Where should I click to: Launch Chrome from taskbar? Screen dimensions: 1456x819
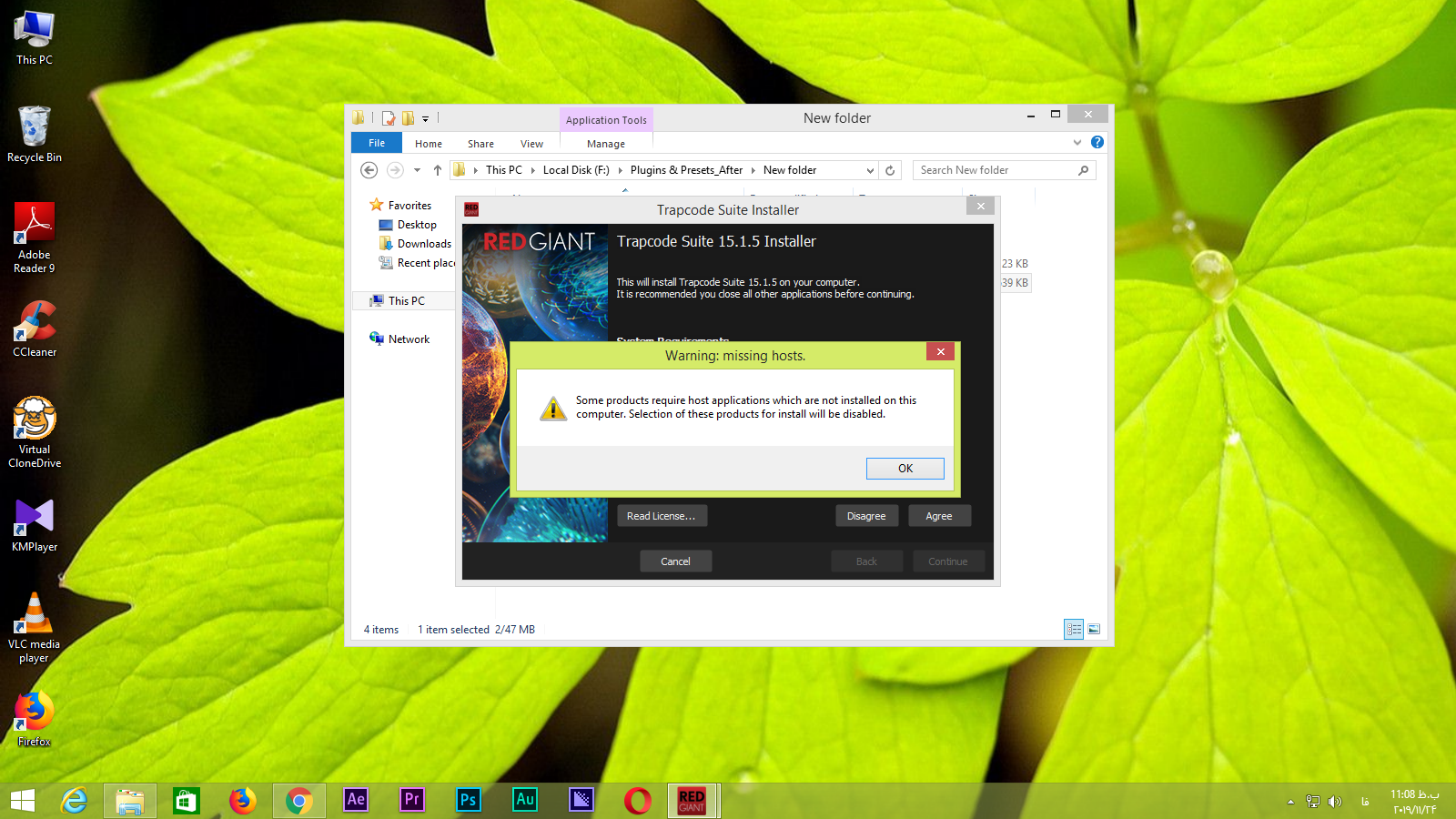tap(299, 801)
